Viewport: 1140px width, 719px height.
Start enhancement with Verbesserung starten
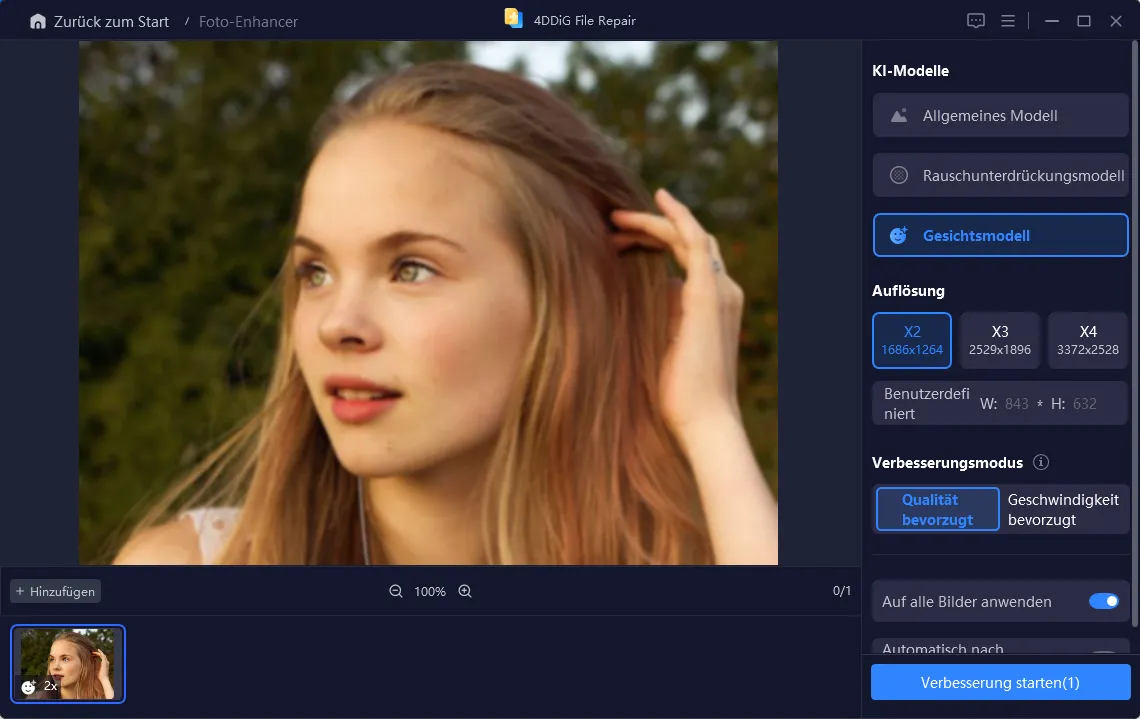coord(999,682)
